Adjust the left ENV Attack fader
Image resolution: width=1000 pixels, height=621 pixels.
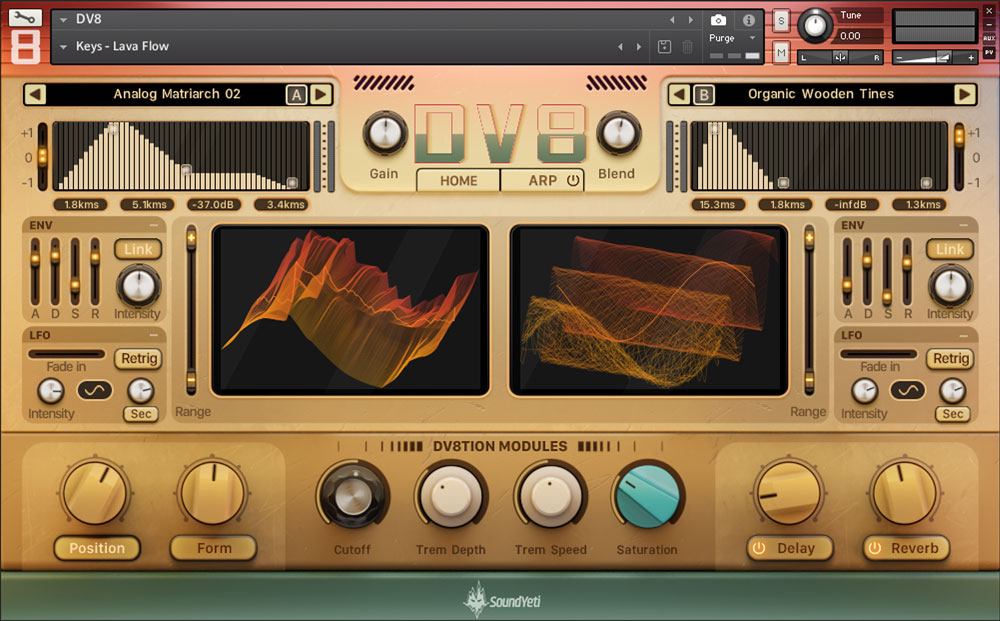(35, 271)
